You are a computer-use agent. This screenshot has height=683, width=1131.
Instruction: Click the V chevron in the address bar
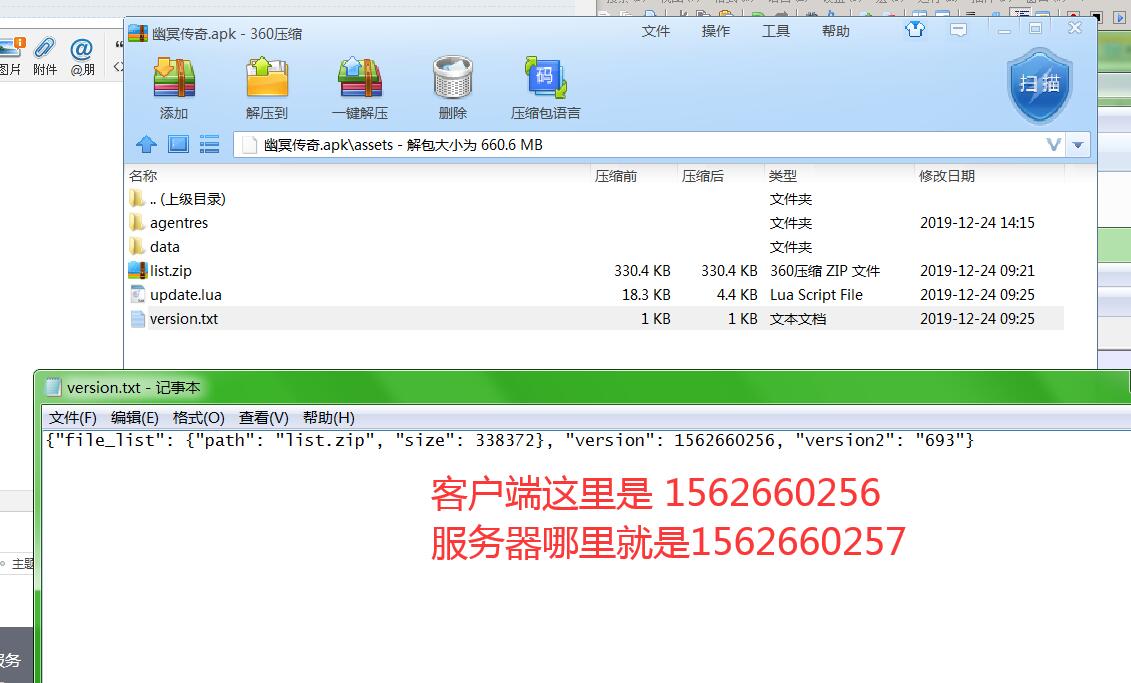[x=1054, y=145]
